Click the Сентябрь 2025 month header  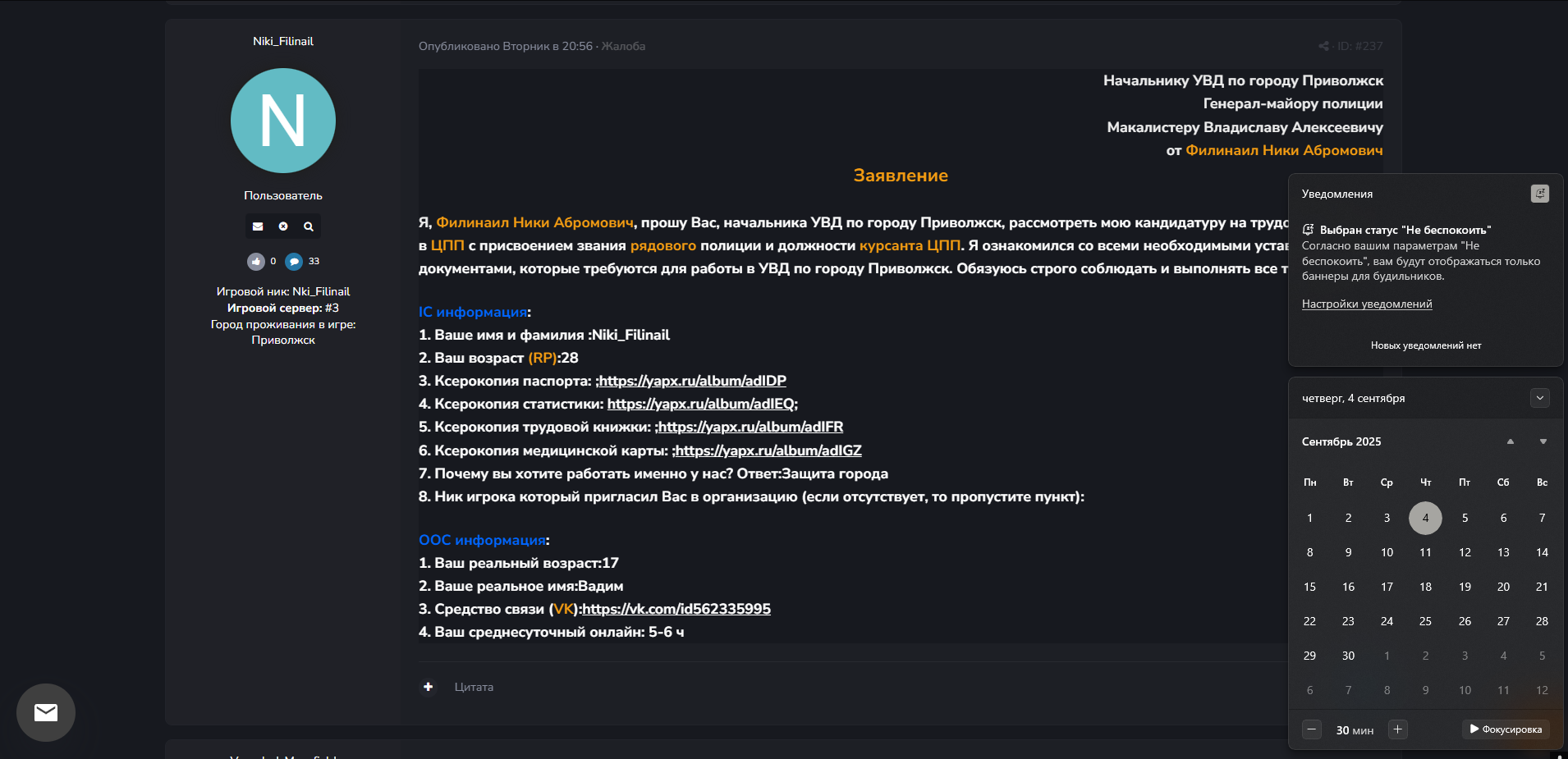[1341, 441]
